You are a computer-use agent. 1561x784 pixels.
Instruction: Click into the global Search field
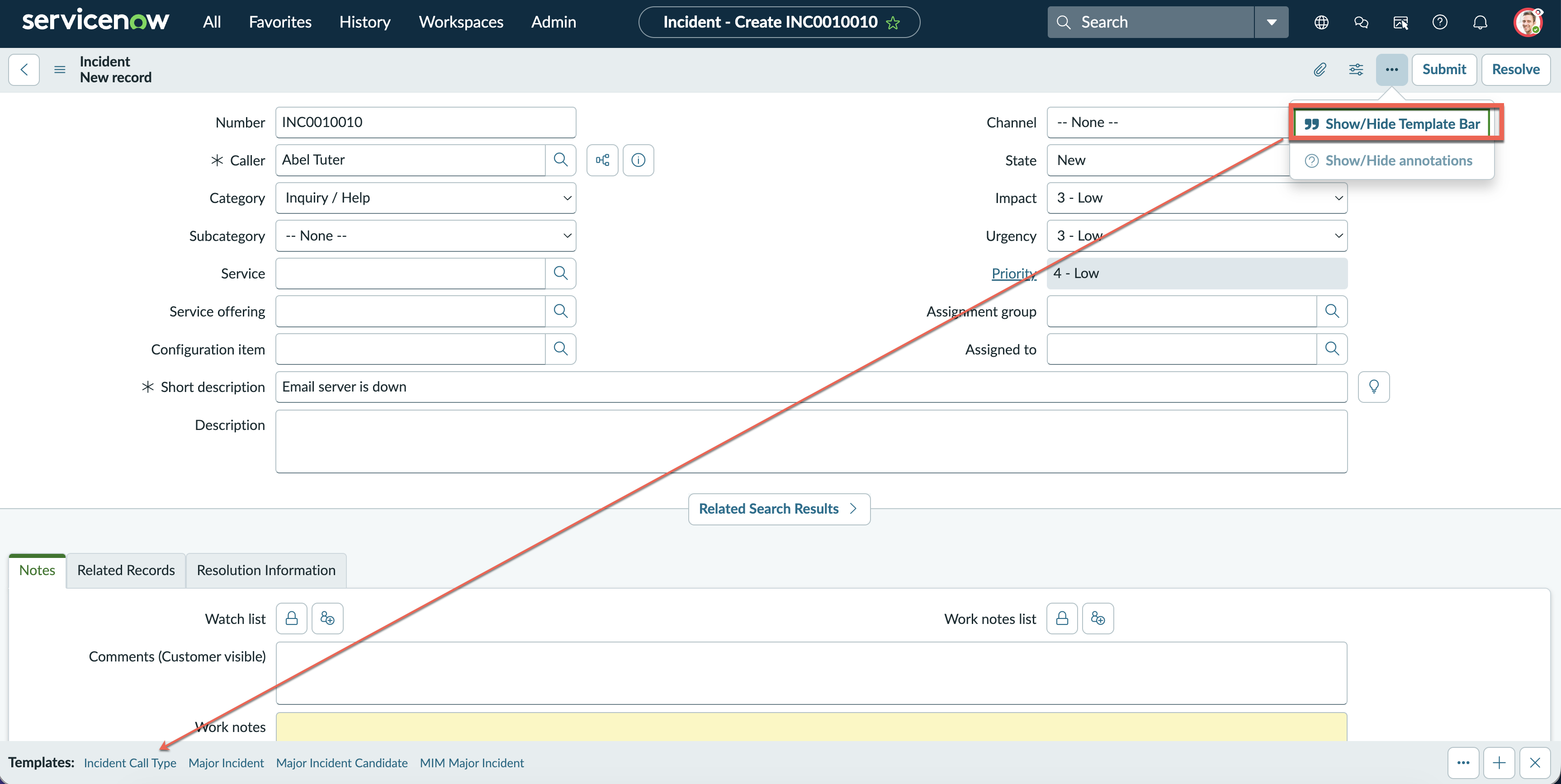point(1151,23)
